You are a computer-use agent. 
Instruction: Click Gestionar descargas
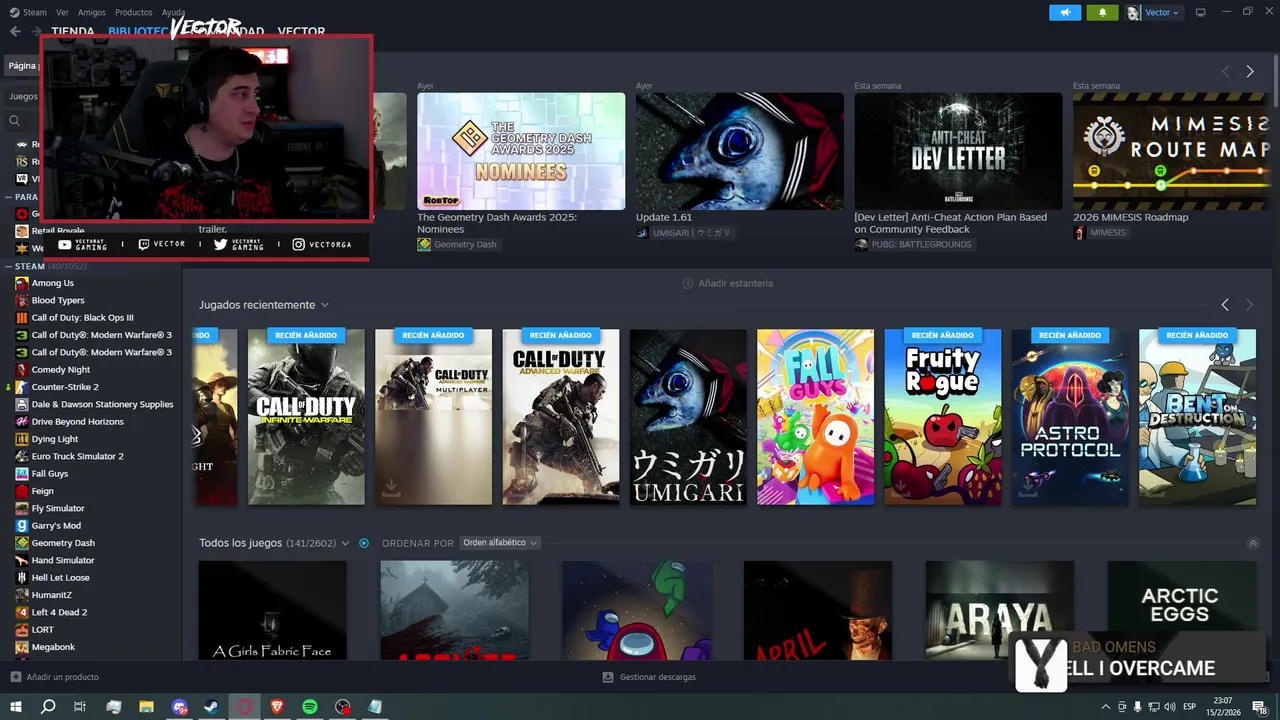click(x=657, y=677)
